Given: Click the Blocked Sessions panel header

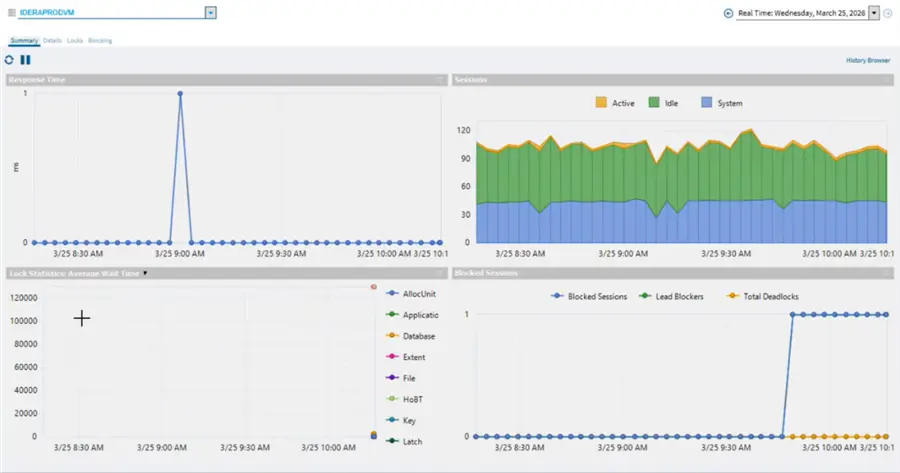Looking at the screenshot, I should pos(673,273).
